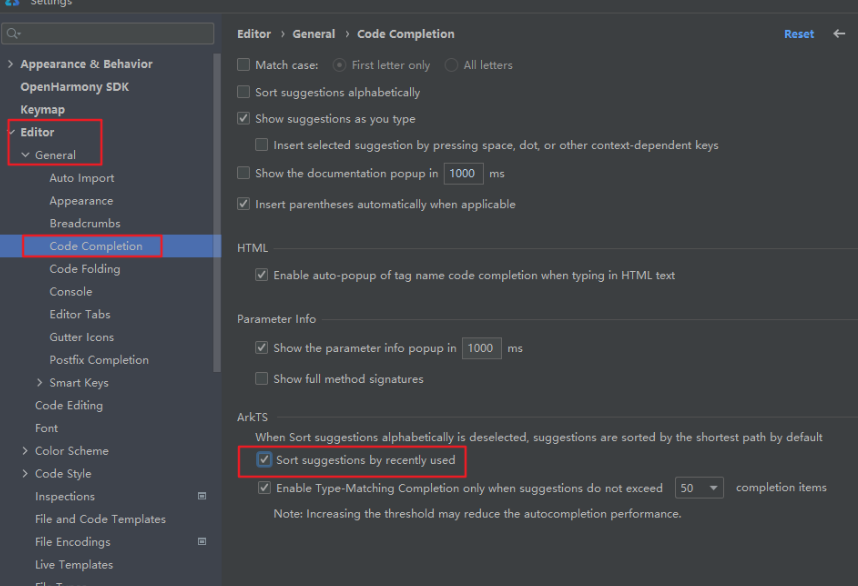Collapse the General tree node
The width and height of the screenshot is (858, 586).
click(x=25, y=155)
